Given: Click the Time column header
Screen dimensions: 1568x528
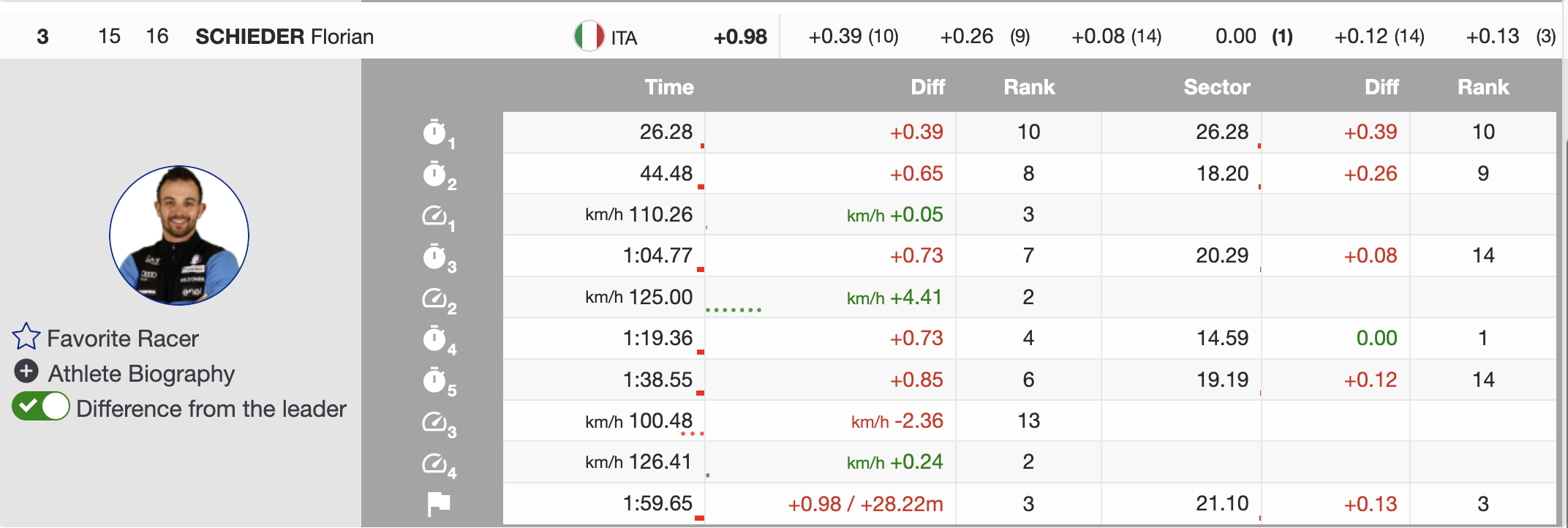Looking at the screenshot, I should point(668,87).
